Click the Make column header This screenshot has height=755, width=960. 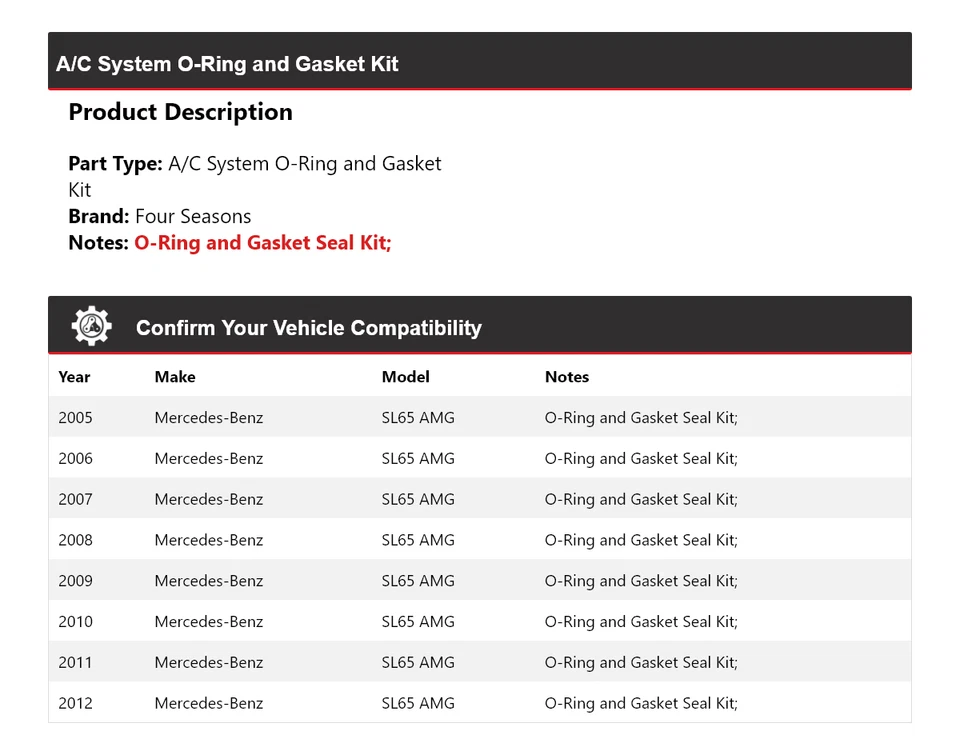click(175, 377)
